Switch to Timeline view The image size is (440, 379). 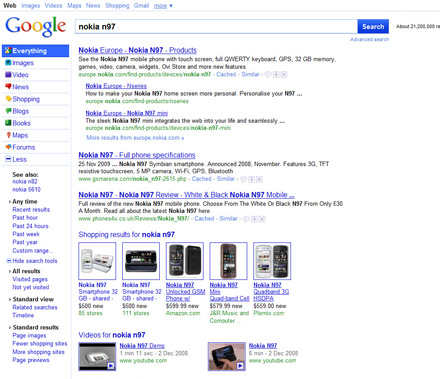pyautogui.click(x=23, y=315)
